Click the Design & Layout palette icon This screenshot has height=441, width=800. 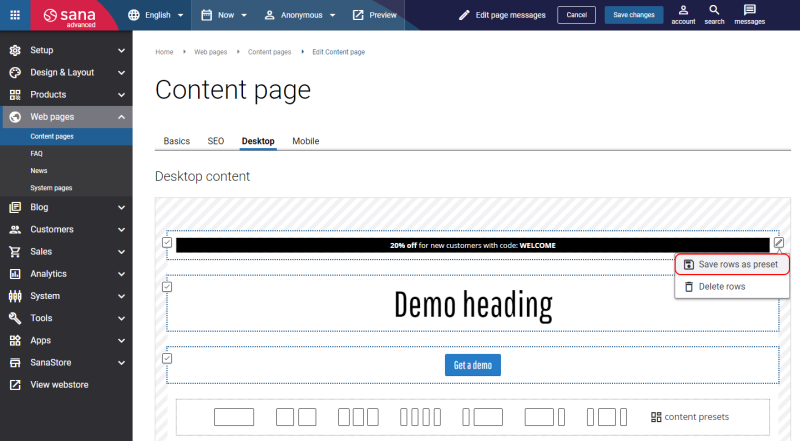click(x=15, y=72)
